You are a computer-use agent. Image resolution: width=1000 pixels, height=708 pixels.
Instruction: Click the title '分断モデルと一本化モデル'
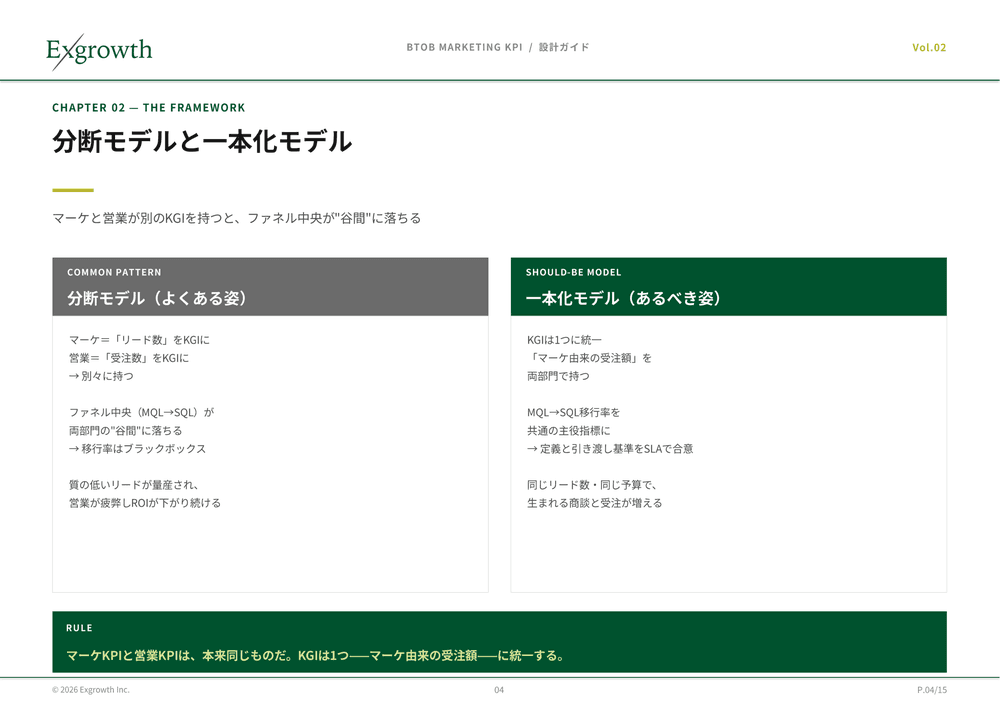click(x=202, y=141)
